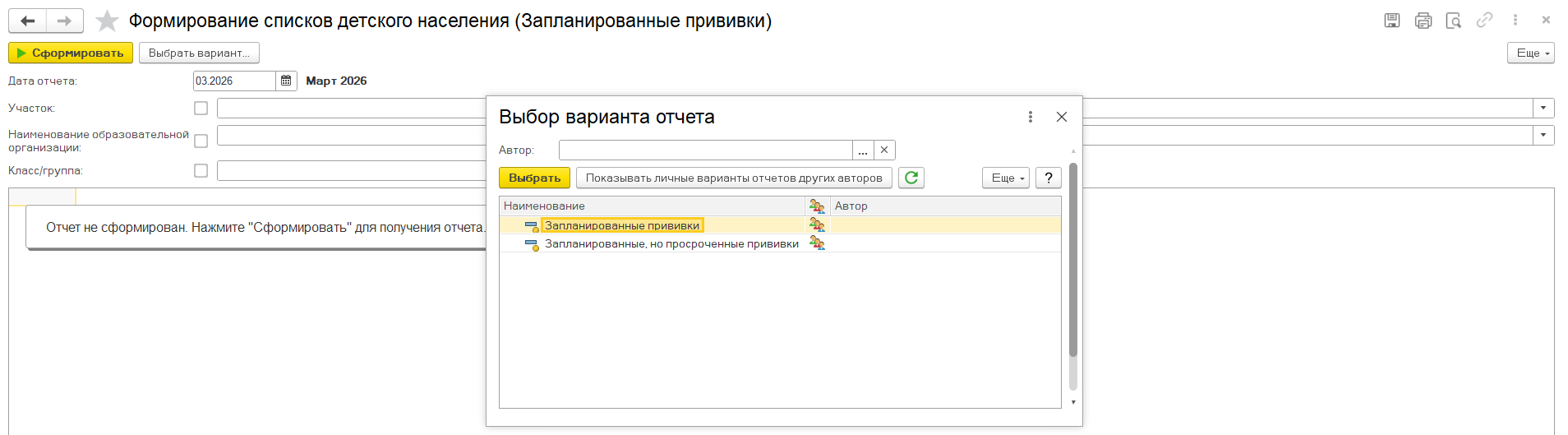
Task: Click the back navigation arrow
Action: 27,21
